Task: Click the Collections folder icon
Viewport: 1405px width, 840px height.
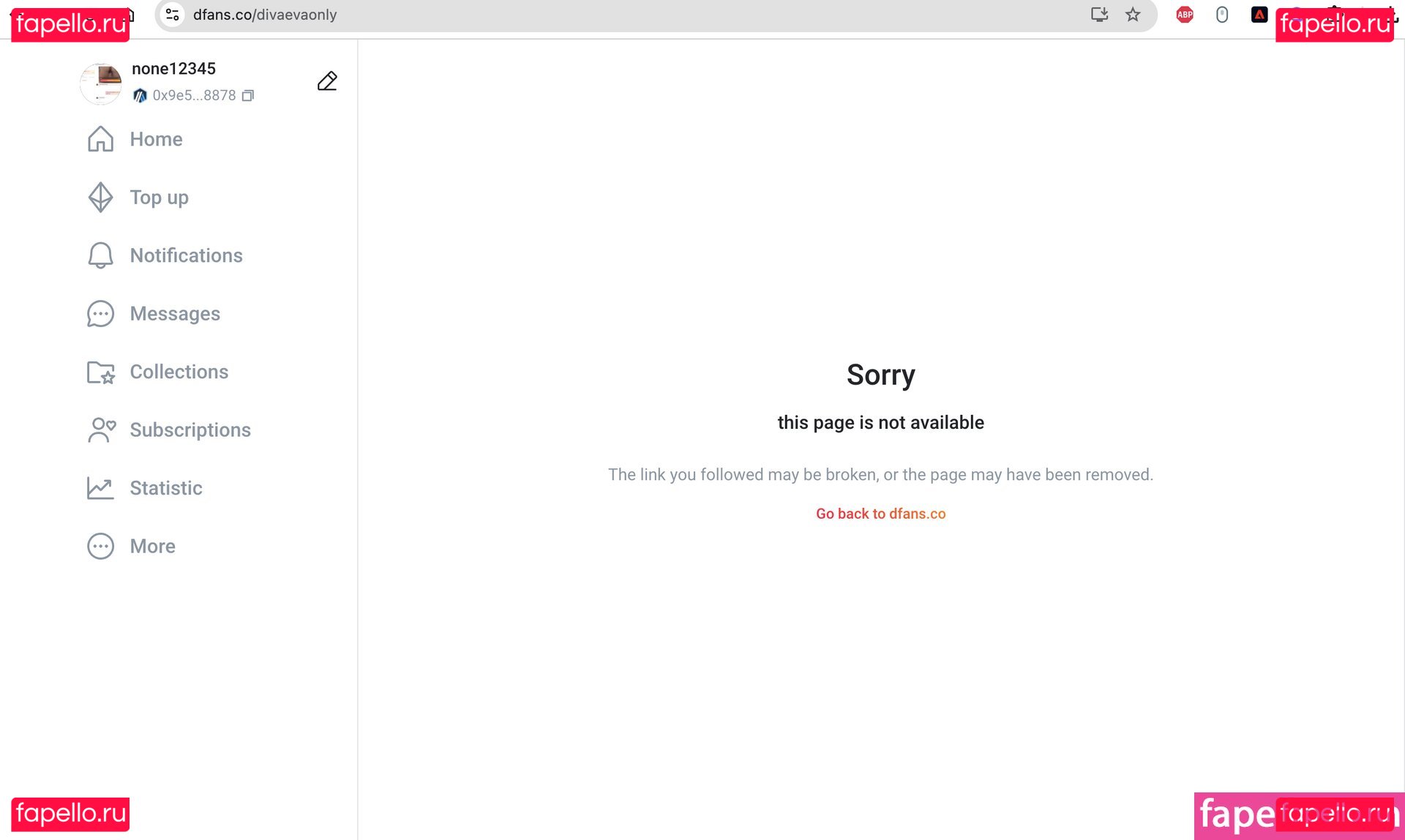Action: 100,372
